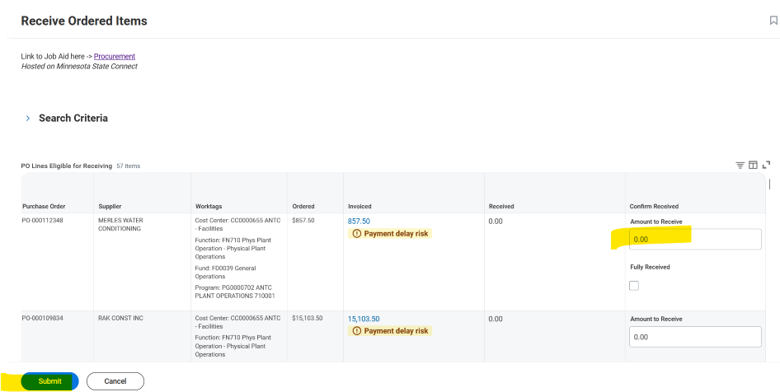This screenshot has height=392, width=780.
Task: Focus Amount to Receive field for PO-000112348
Action: tap(695, 239)
